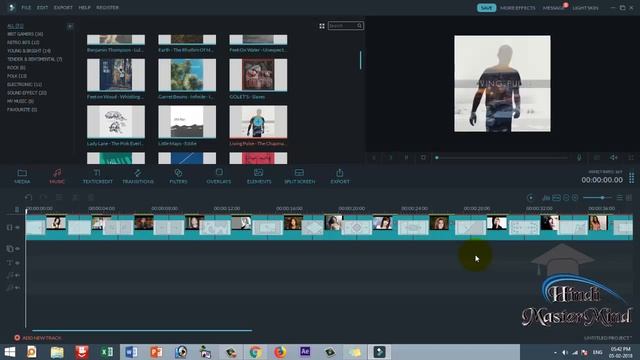Open the Text/Credit tab
Viewport: 640px width, 360px height.
coord(97,176)
